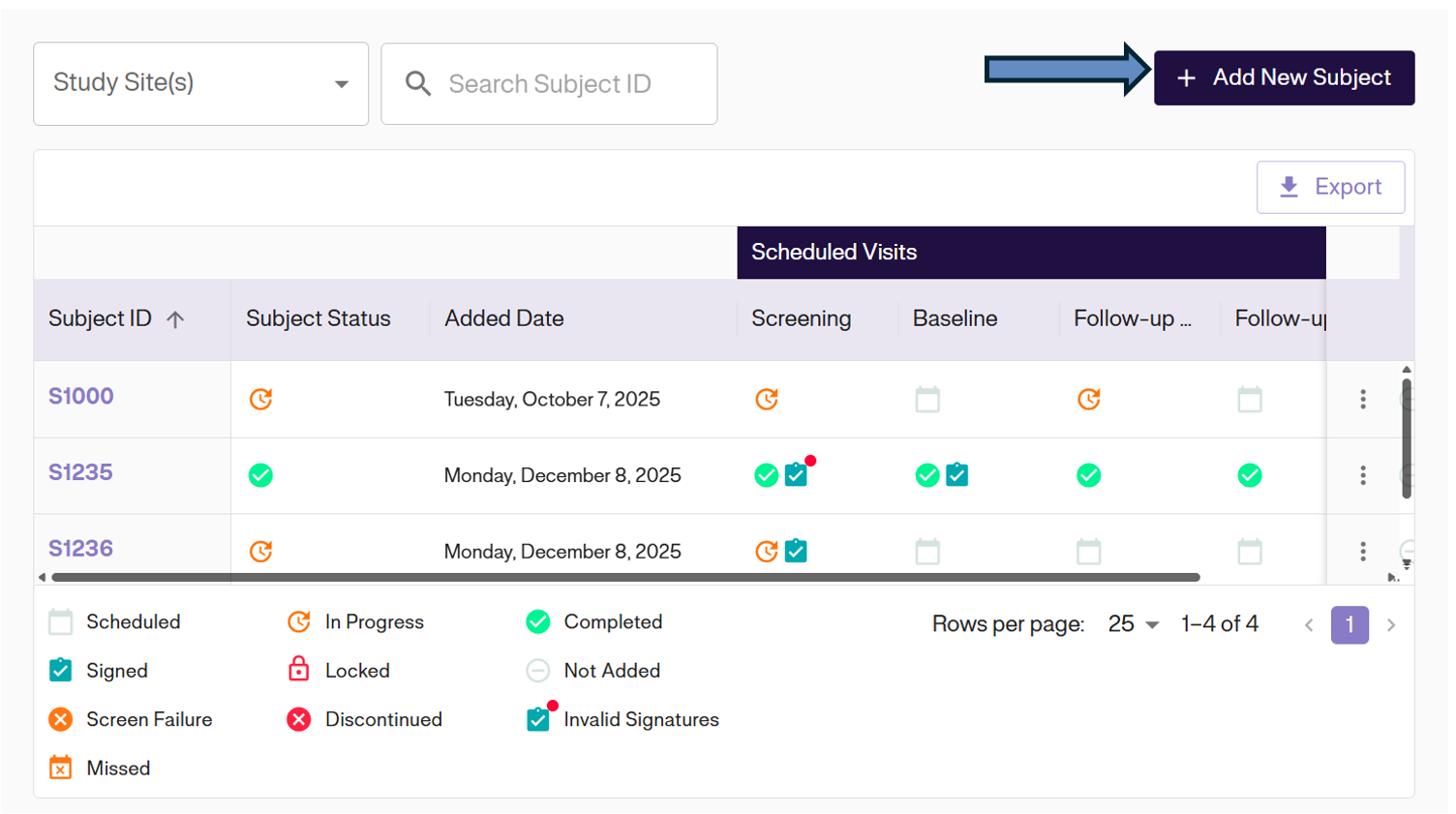Viewport: 1456px width, 814px height.
Task: Click the In Progress icon for S1000's Screening visit
Action: (766, 399)
